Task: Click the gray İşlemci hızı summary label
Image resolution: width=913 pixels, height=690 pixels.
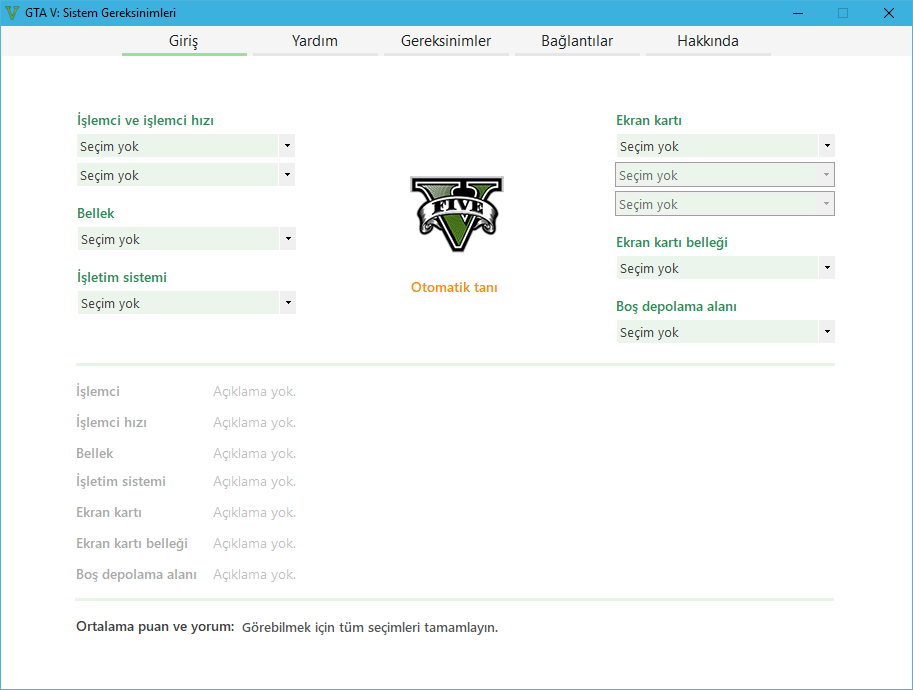Action: coord(111,423)
